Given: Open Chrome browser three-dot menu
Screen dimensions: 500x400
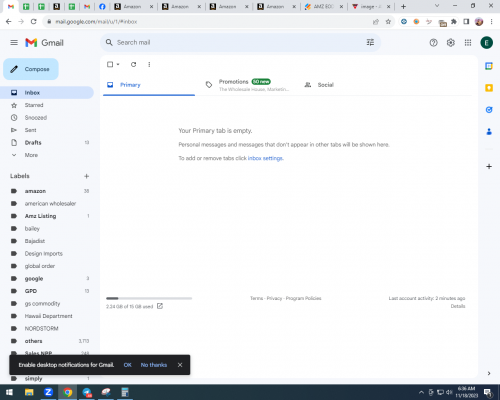Looking at the screenshot, I should (491, 22).
